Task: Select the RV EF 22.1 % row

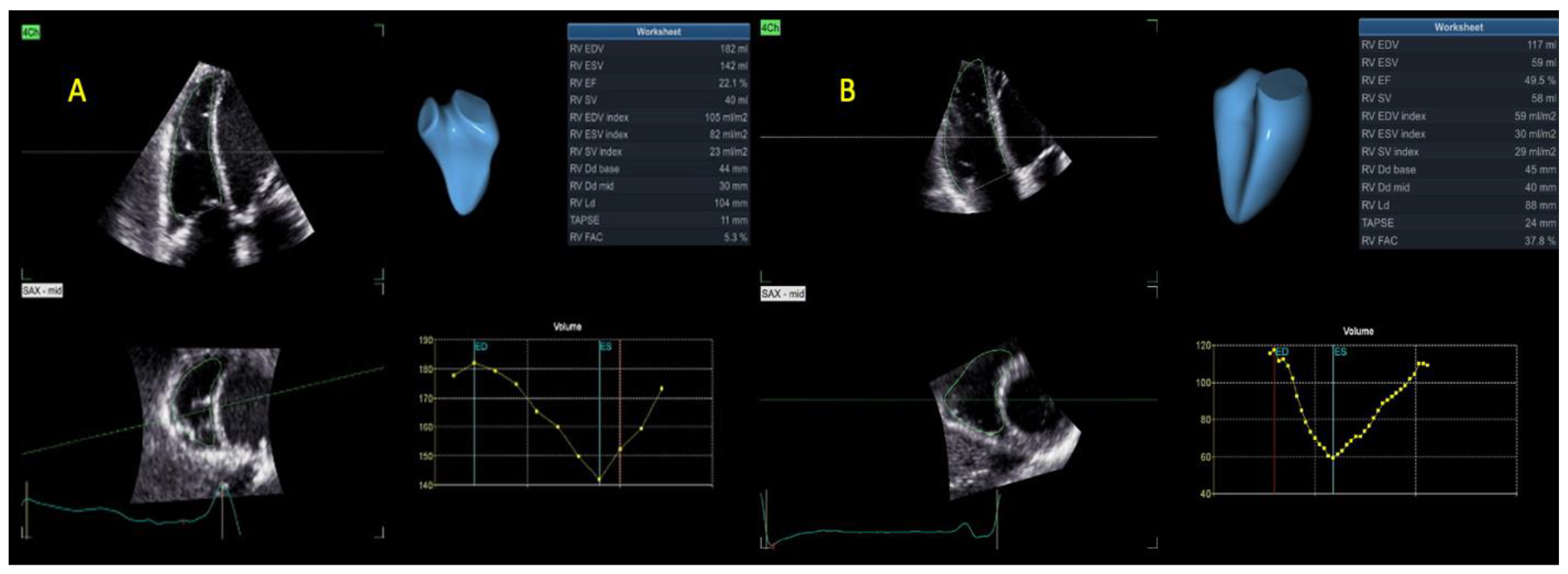Action: point(658,83)
